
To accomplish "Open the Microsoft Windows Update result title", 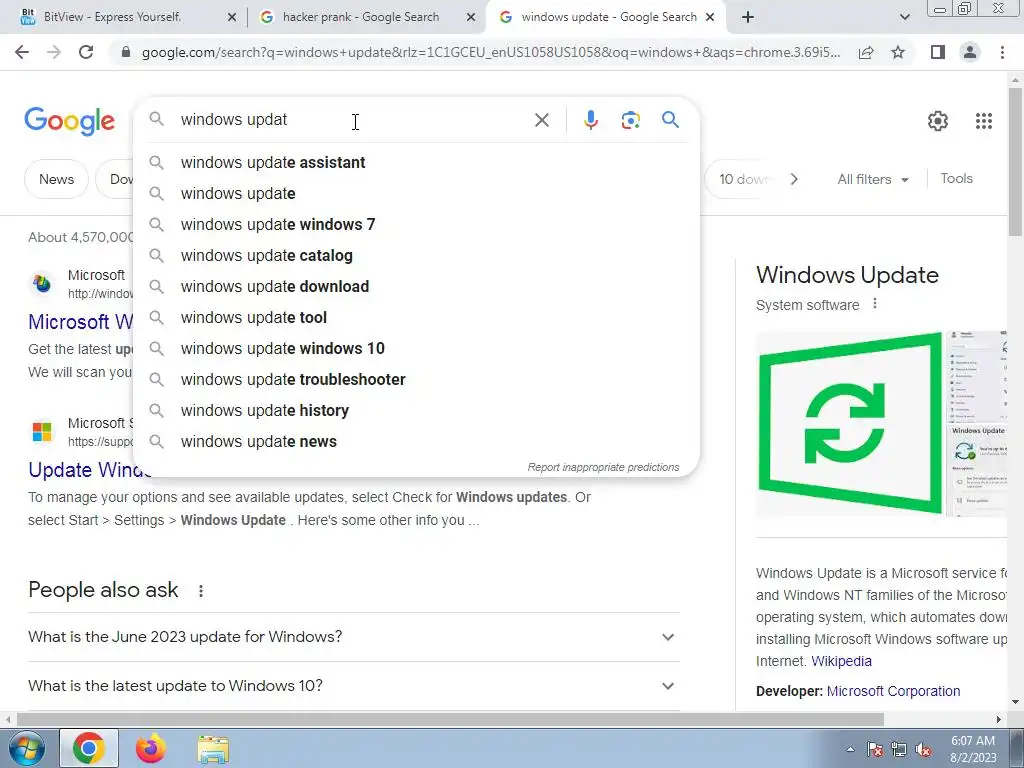I will [x=80, y=321].
